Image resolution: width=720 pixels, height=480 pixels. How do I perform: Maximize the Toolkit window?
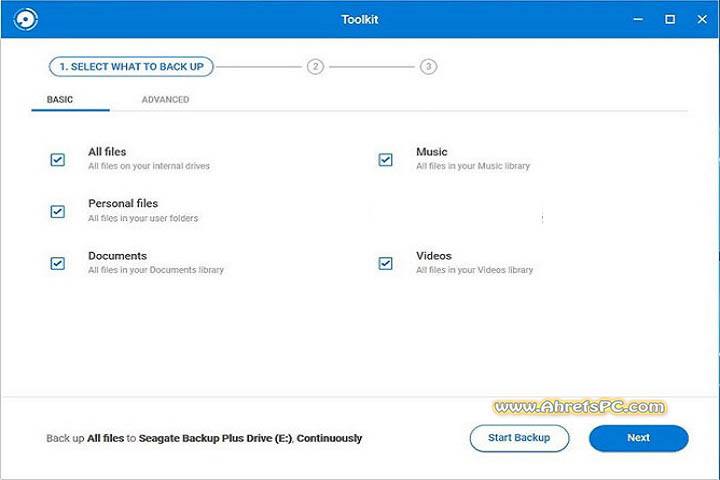[670, 19]
